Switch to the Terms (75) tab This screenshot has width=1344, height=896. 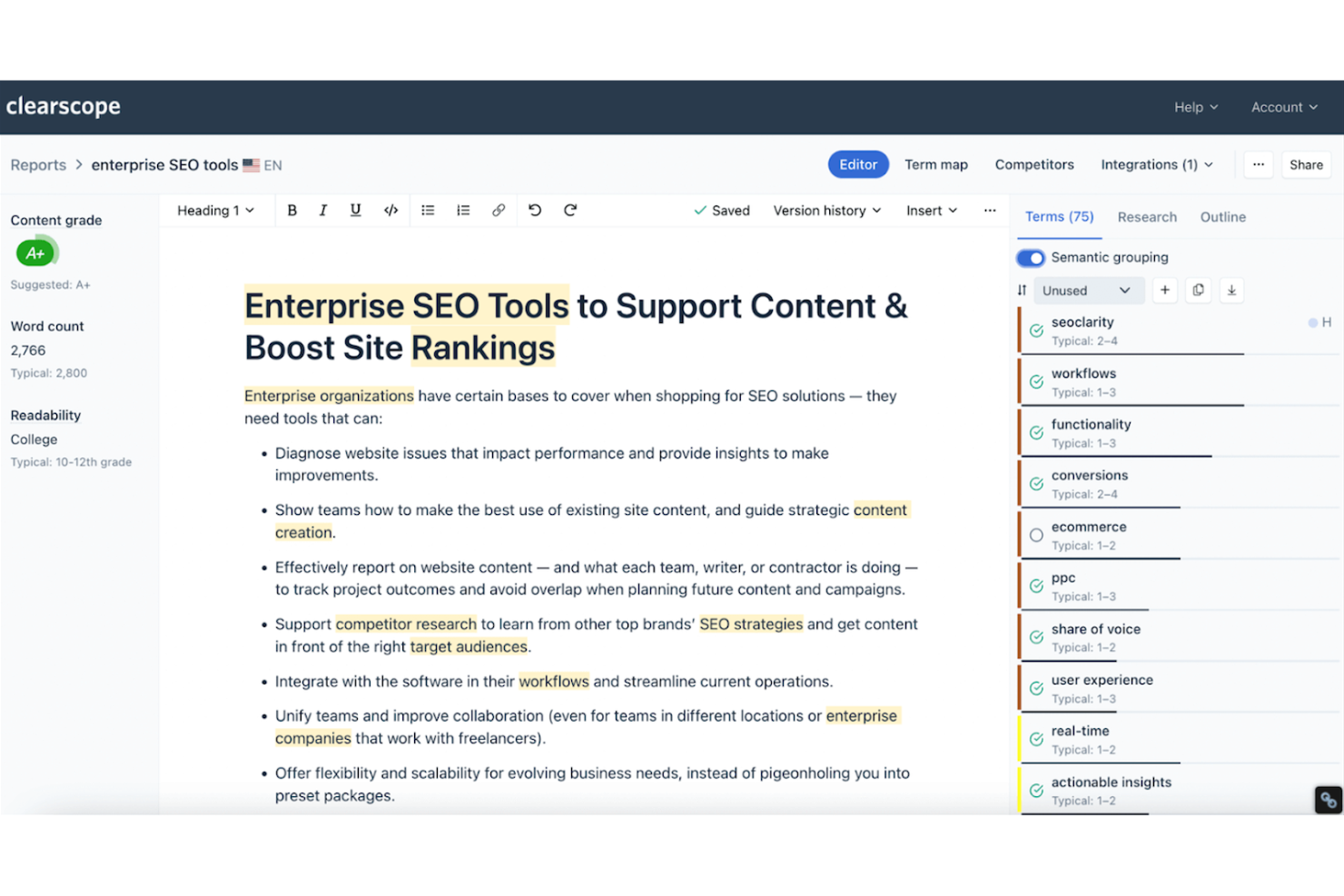pyautogui.click(x=1059, y=217)
